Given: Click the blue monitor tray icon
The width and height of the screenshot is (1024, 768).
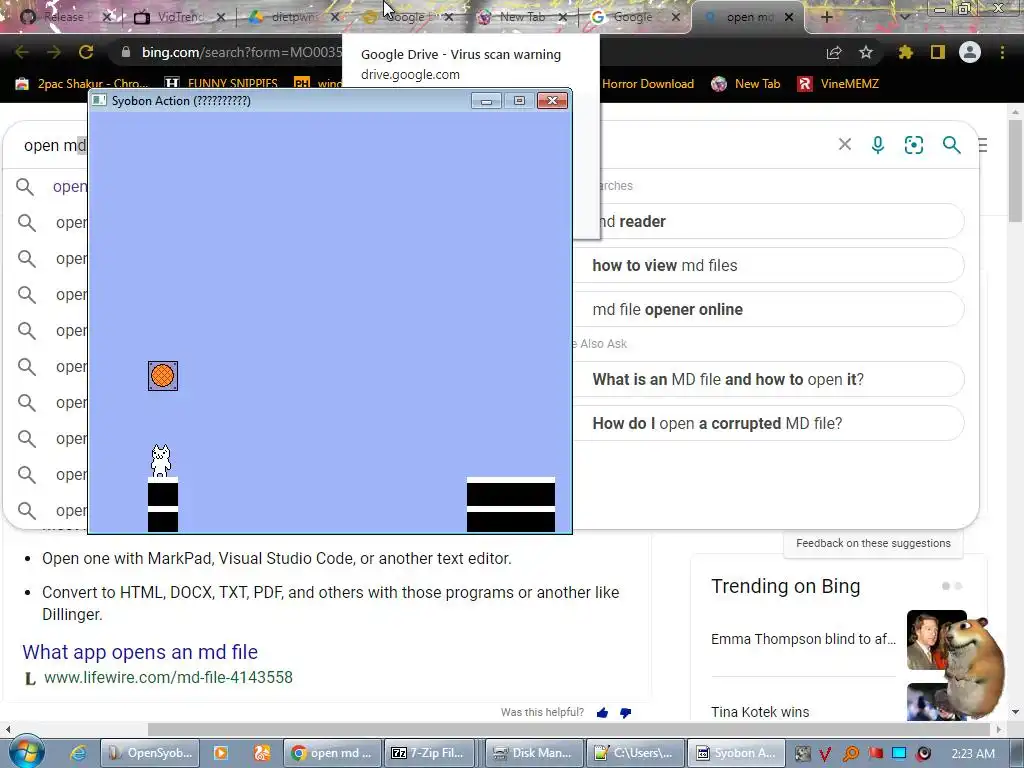Looking at the screenshot, I should click(x=899, y=754).
